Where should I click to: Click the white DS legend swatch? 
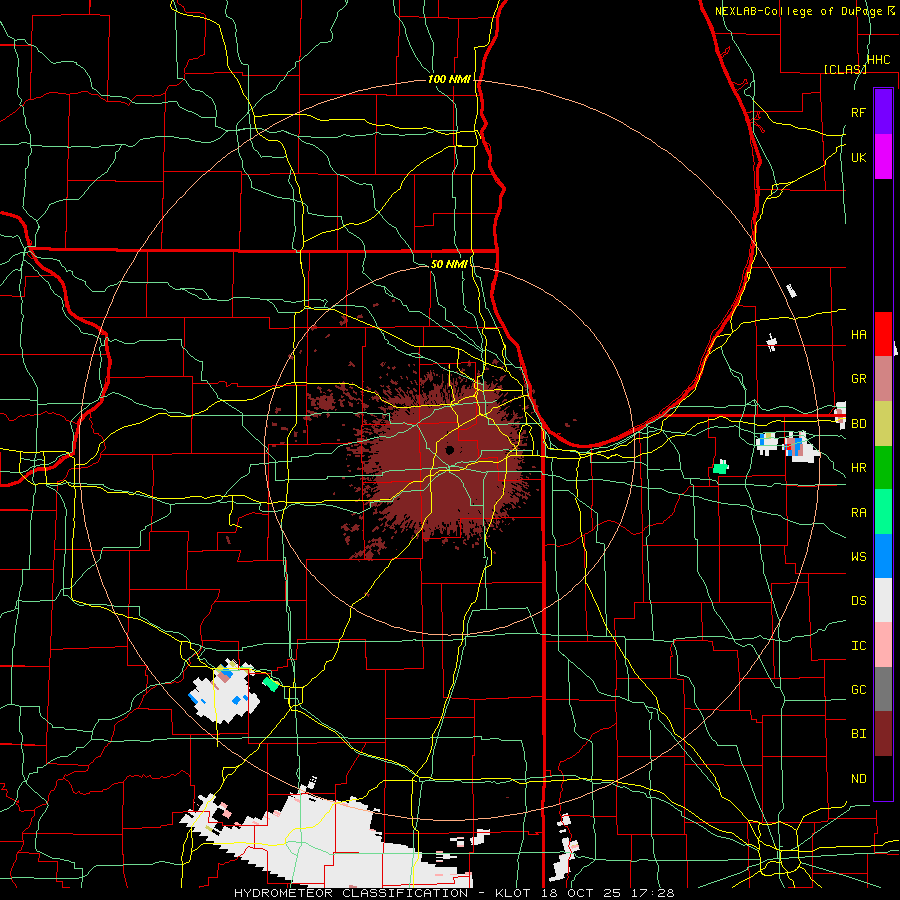point(883,600)
